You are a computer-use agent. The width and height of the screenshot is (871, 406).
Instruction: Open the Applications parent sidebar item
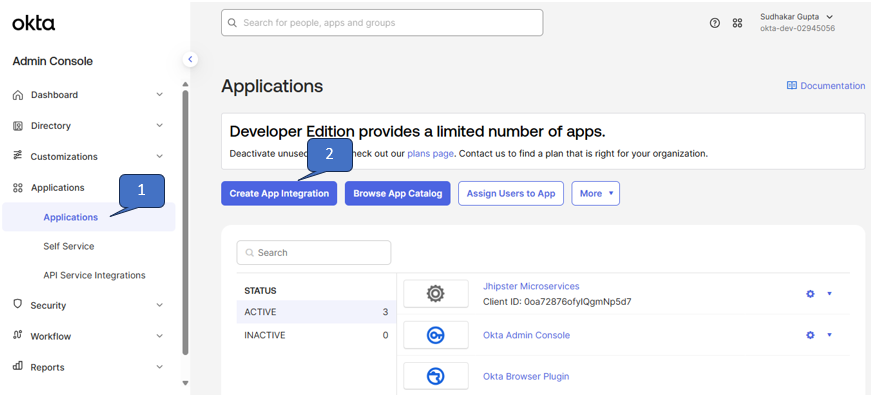tap(58, 188)
